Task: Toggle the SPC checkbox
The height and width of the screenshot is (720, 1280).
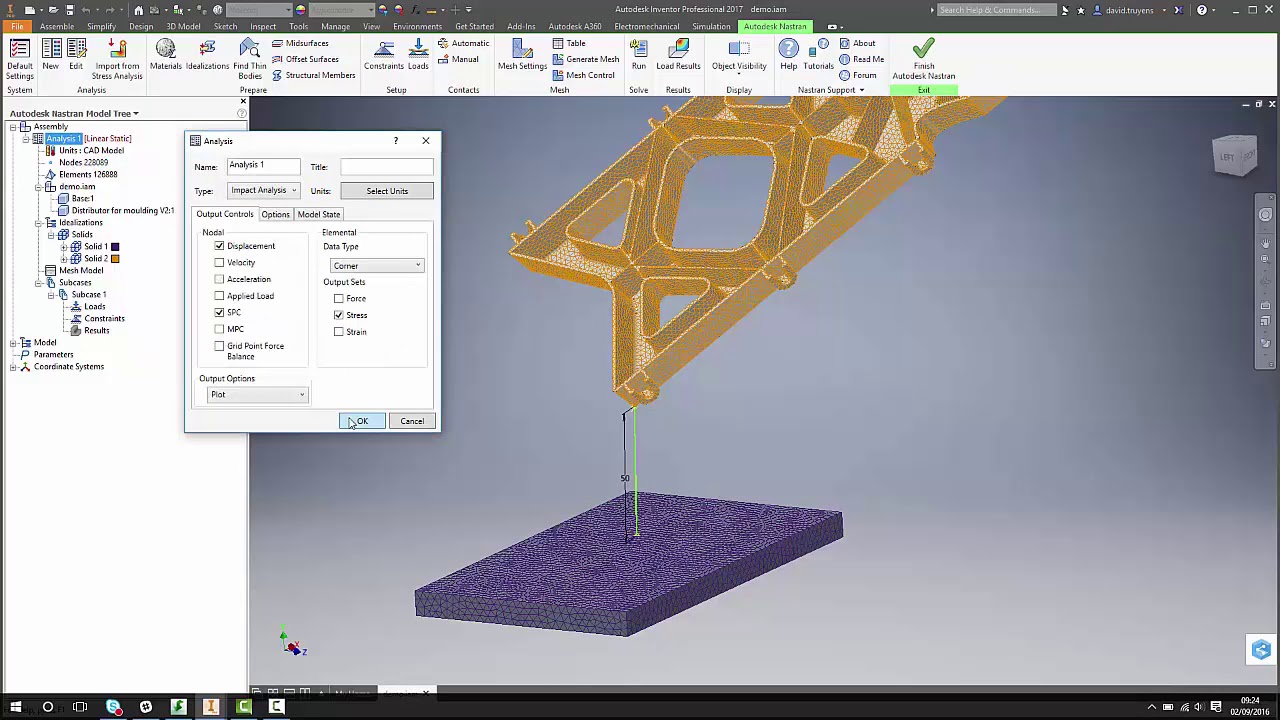Action: click(x=219, y=313)
